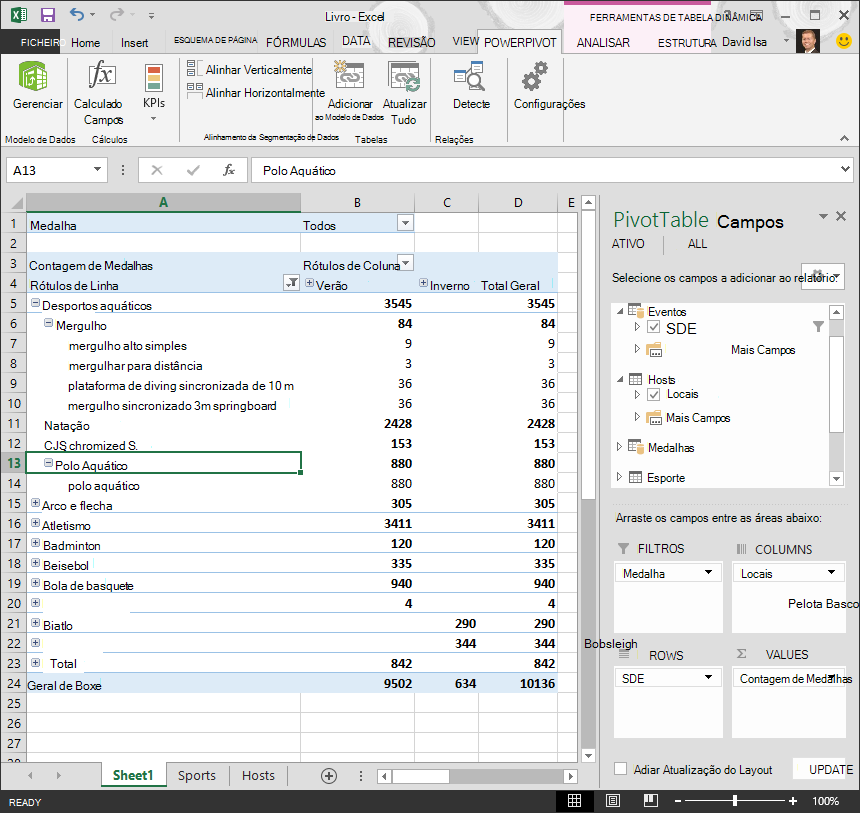Click the smiley feedback icon
Viewport: 860px width, 813px height.
(844, 41)
